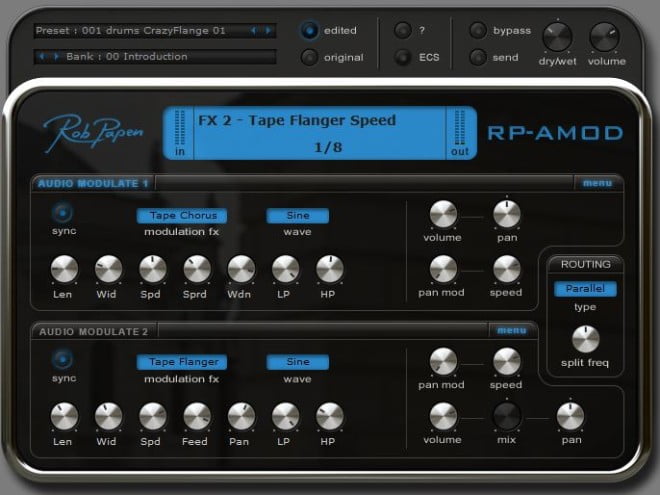Click the Feed knob
Screen dimensions: 660x495
pyautogui.click(x=197, y=416)
